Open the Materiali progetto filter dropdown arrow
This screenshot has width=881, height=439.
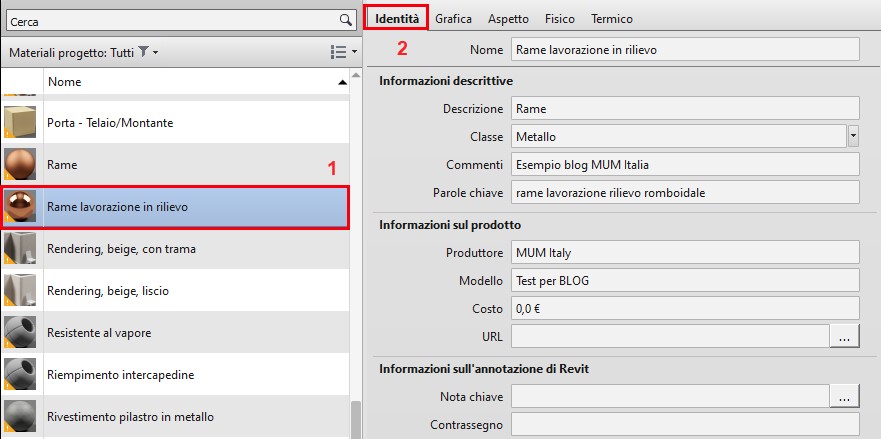pyautogui.click(x=156, y=52)
